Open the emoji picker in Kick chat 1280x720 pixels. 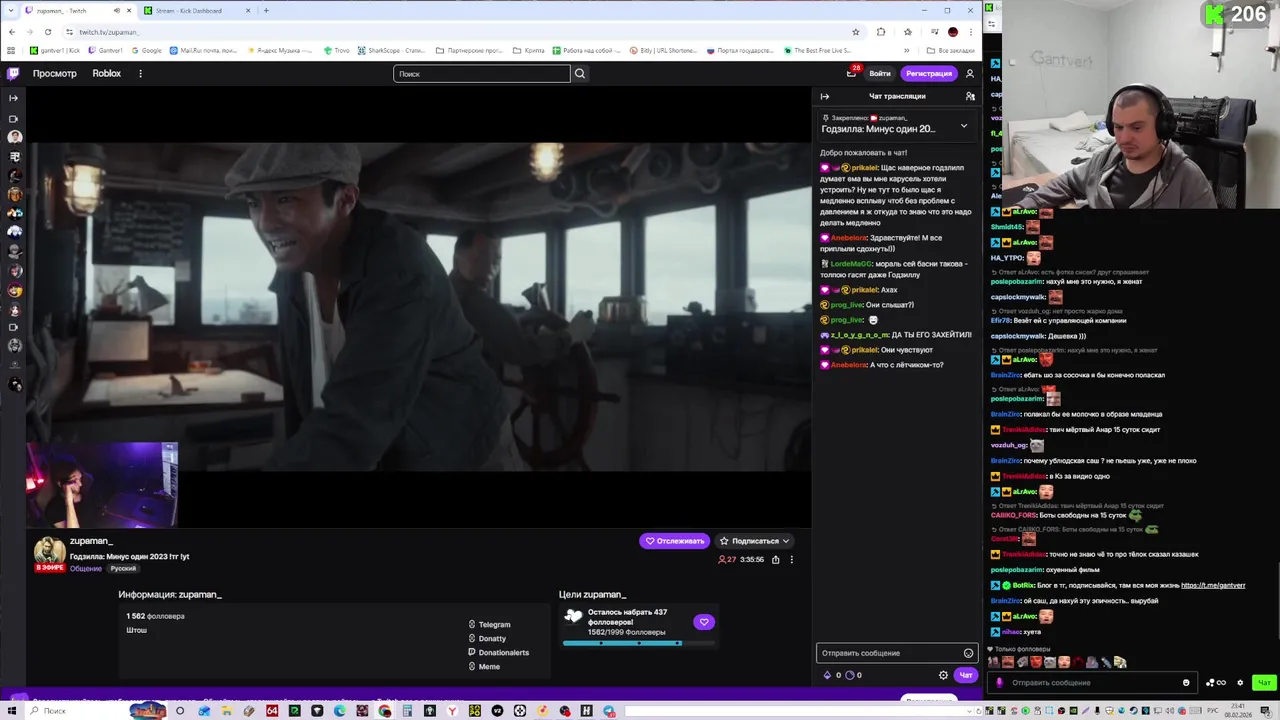(x=1186, y=683)
